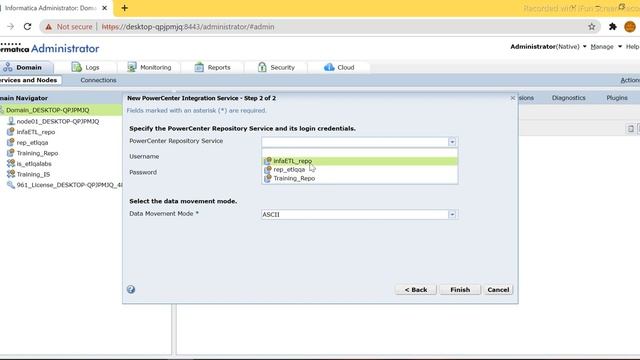Open the browser profile avatar
The height and width of the screenshot is (360, 640).
click(x=630, y=27)
